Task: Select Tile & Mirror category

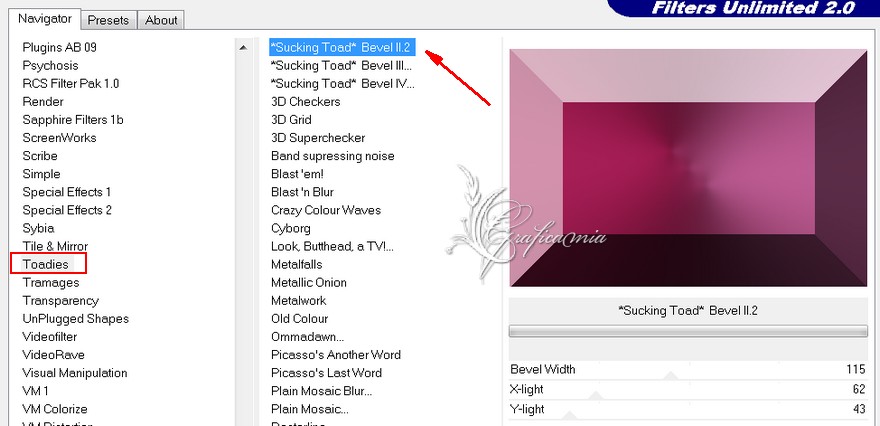Action: [x=55, y=246]
